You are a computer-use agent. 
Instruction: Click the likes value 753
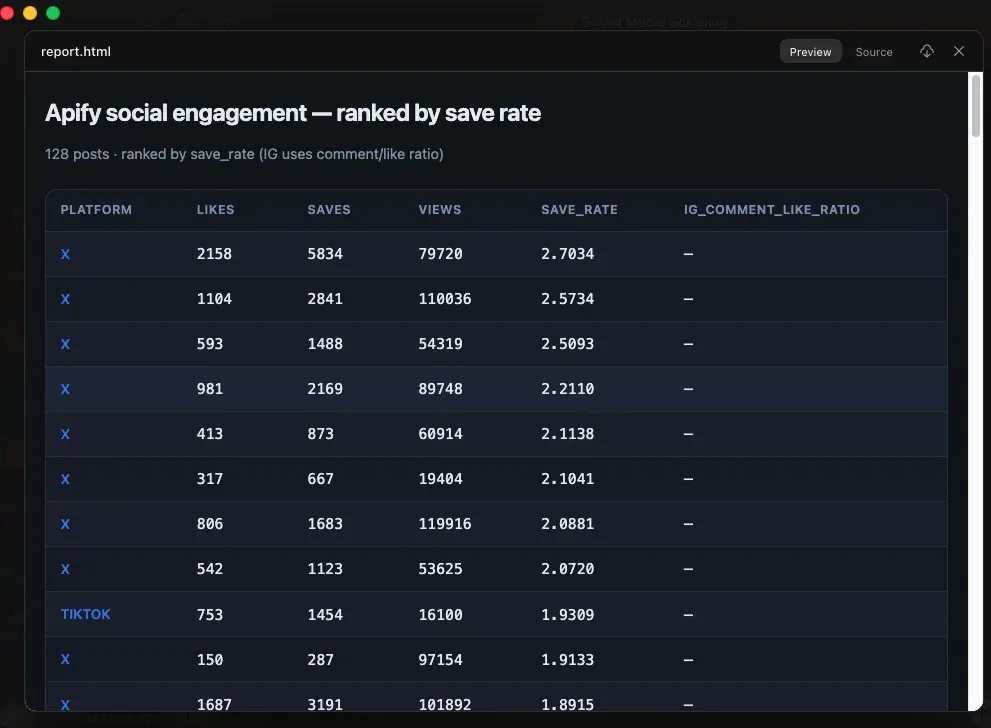pos(210,615)
